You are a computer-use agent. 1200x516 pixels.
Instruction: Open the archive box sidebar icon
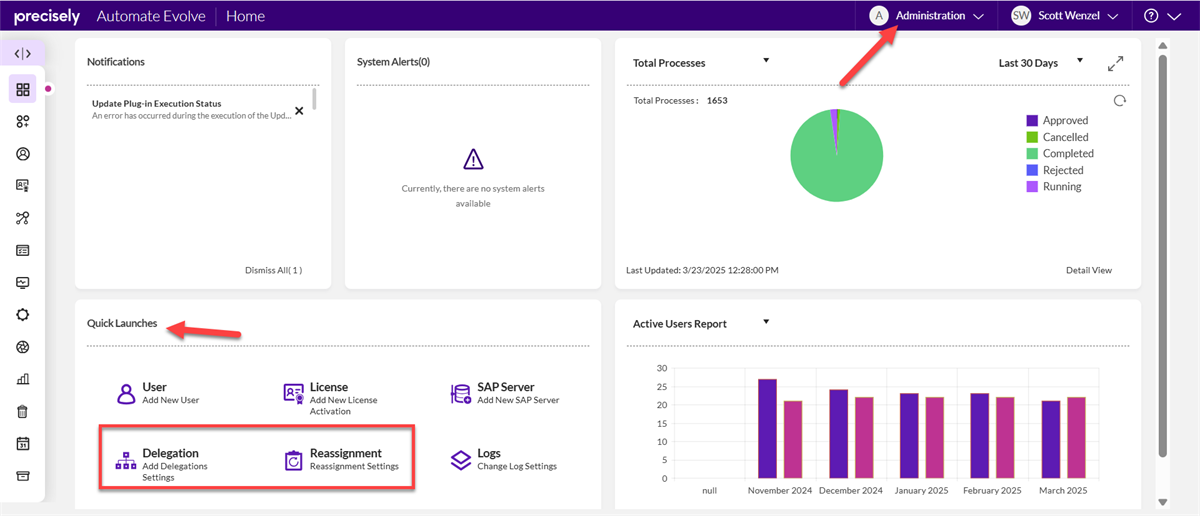pyautogui.click(x=22, y=475)
